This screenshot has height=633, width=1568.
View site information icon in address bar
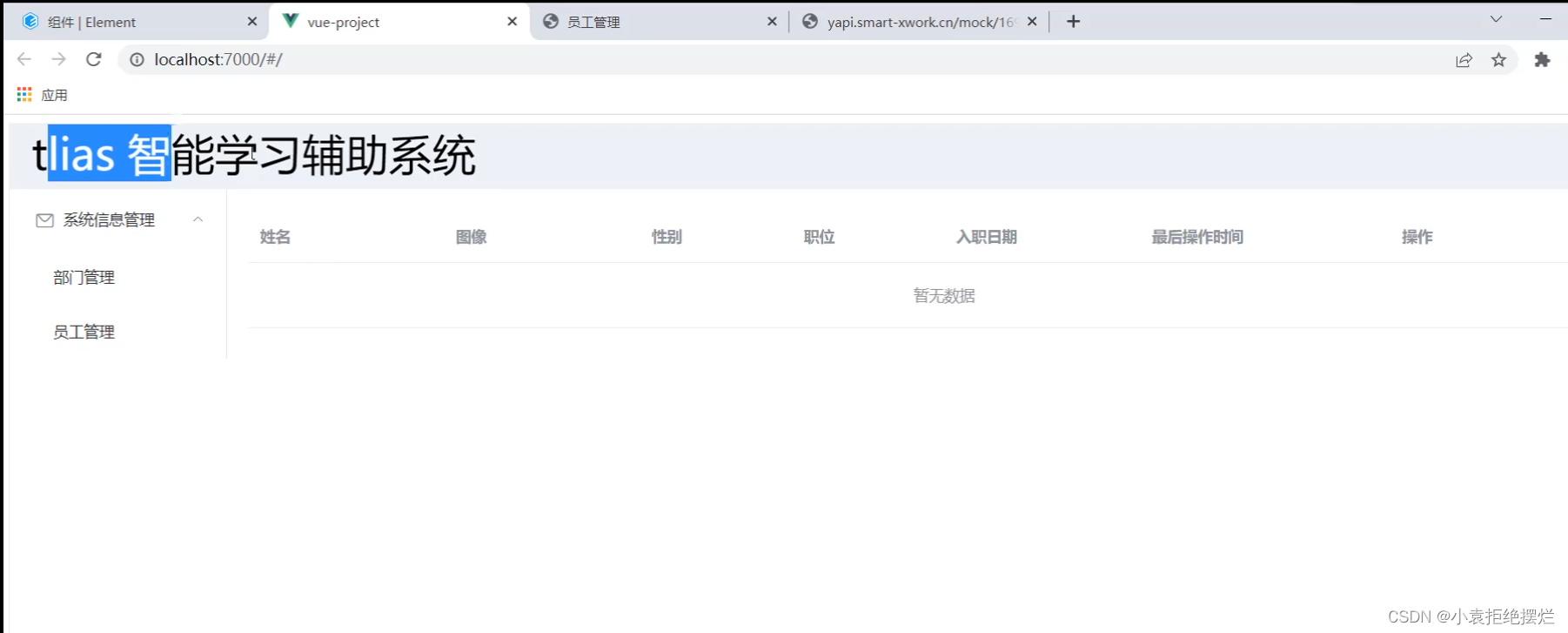tap(137, 59)
